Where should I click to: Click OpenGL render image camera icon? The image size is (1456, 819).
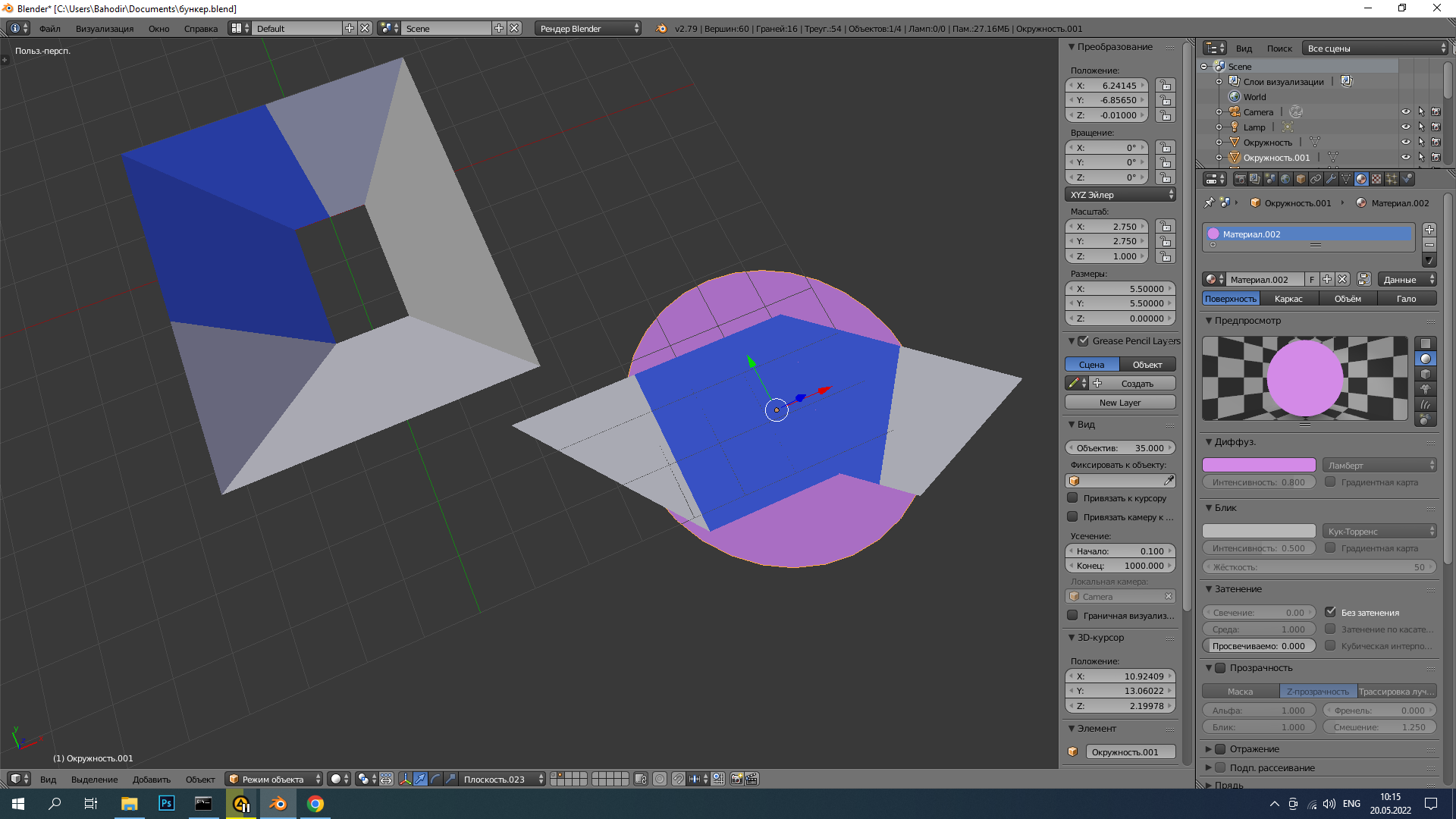click(736, 779)
